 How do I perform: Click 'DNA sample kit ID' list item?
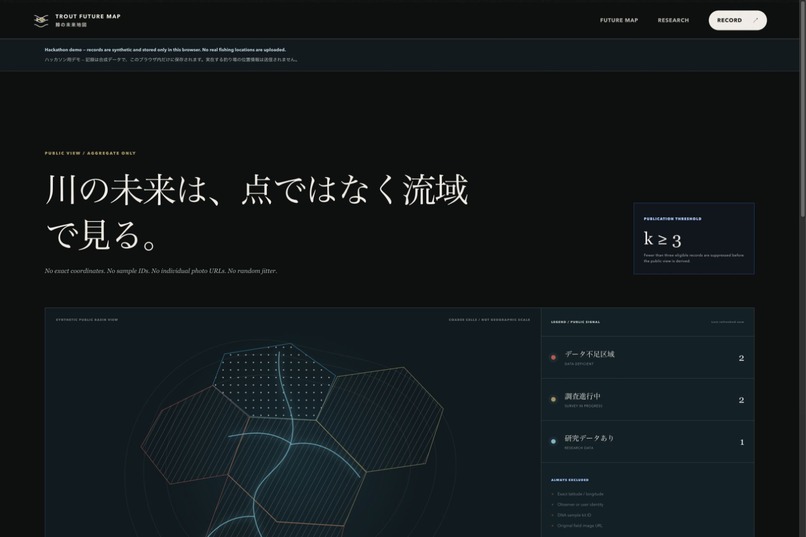coord(574,515)
